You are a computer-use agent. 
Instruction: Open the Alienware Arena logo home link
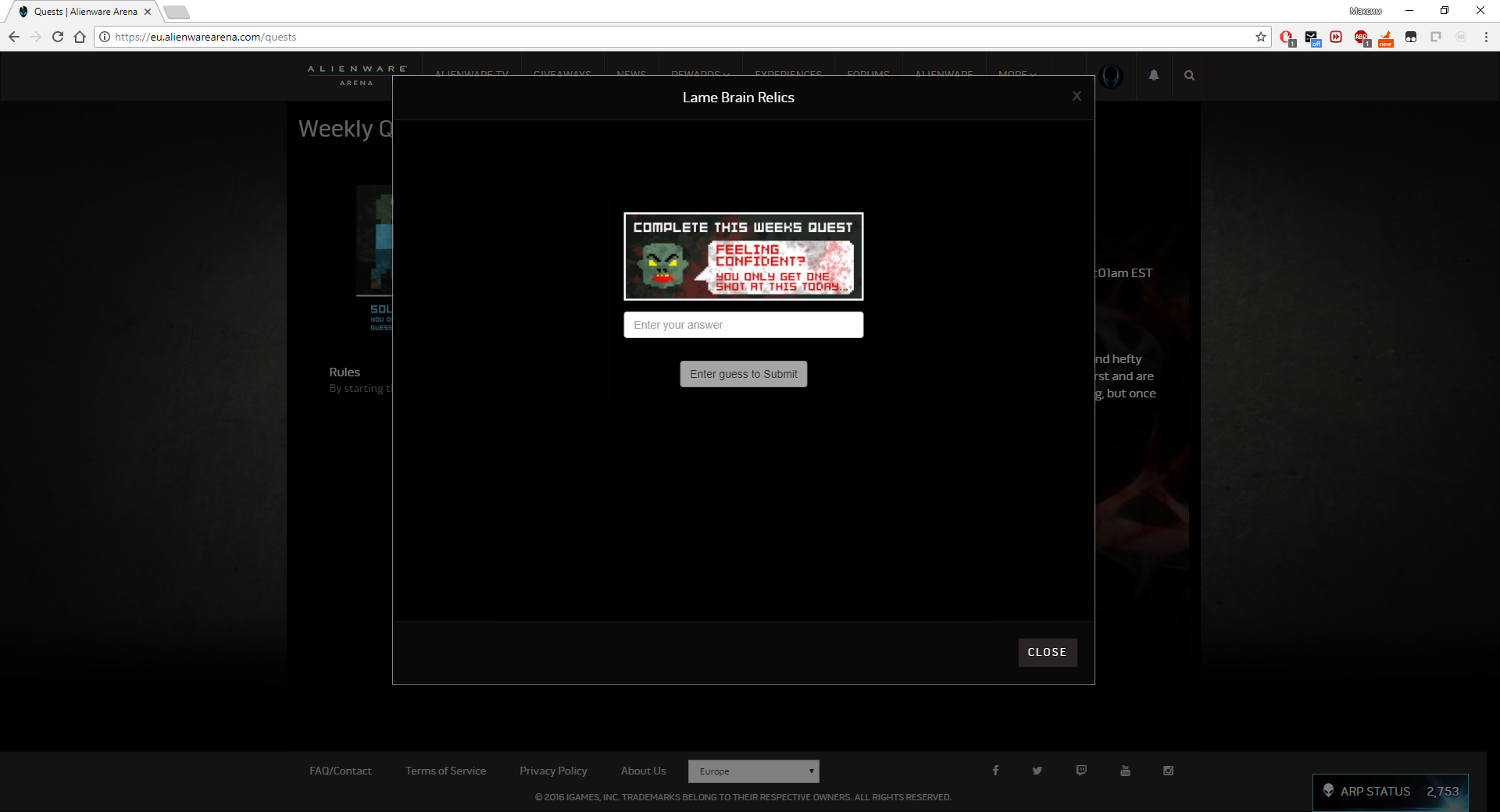coord(357,76)
